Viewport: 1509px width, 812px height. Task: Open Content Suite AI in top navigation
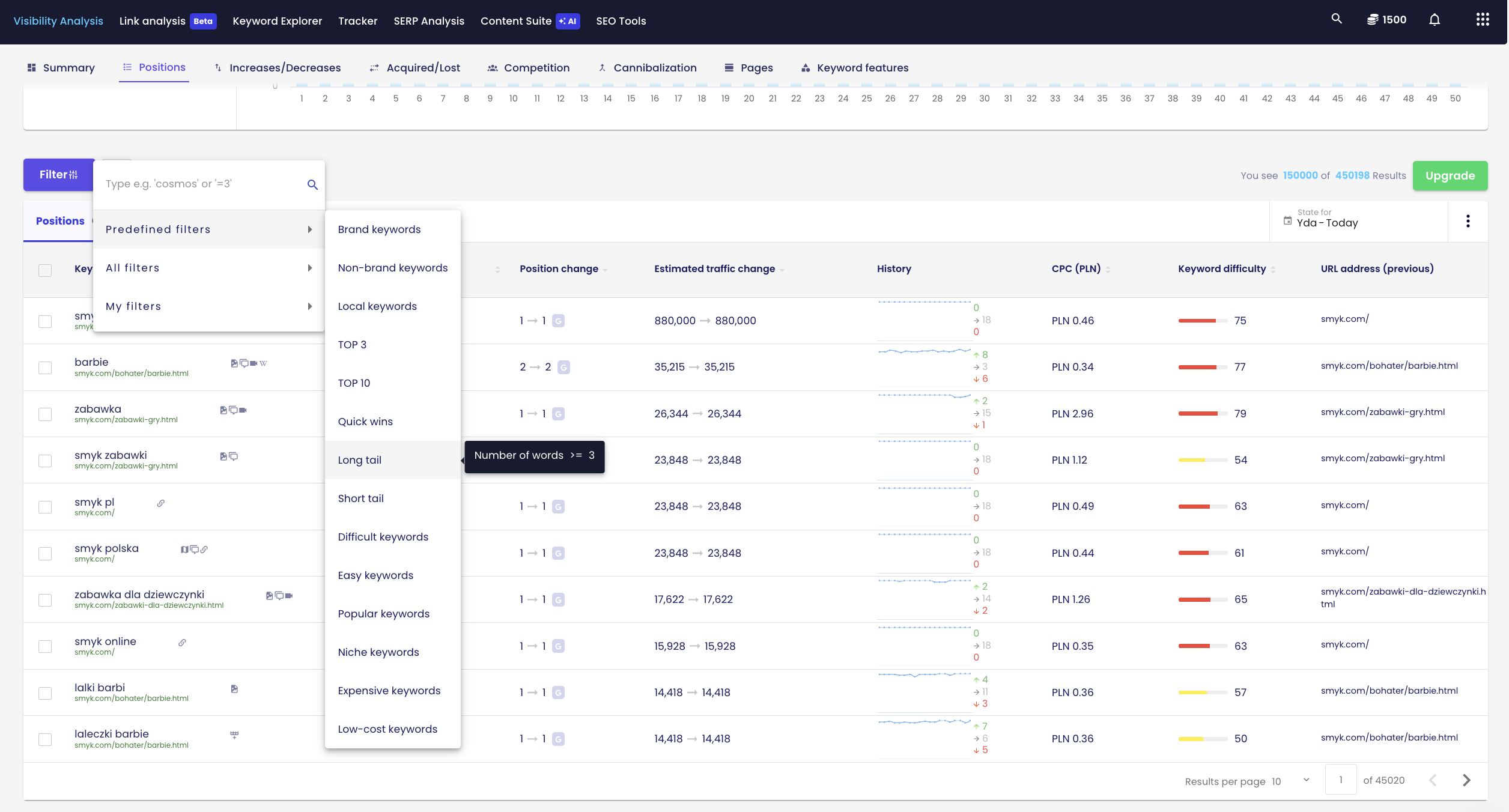pos(530,21)
